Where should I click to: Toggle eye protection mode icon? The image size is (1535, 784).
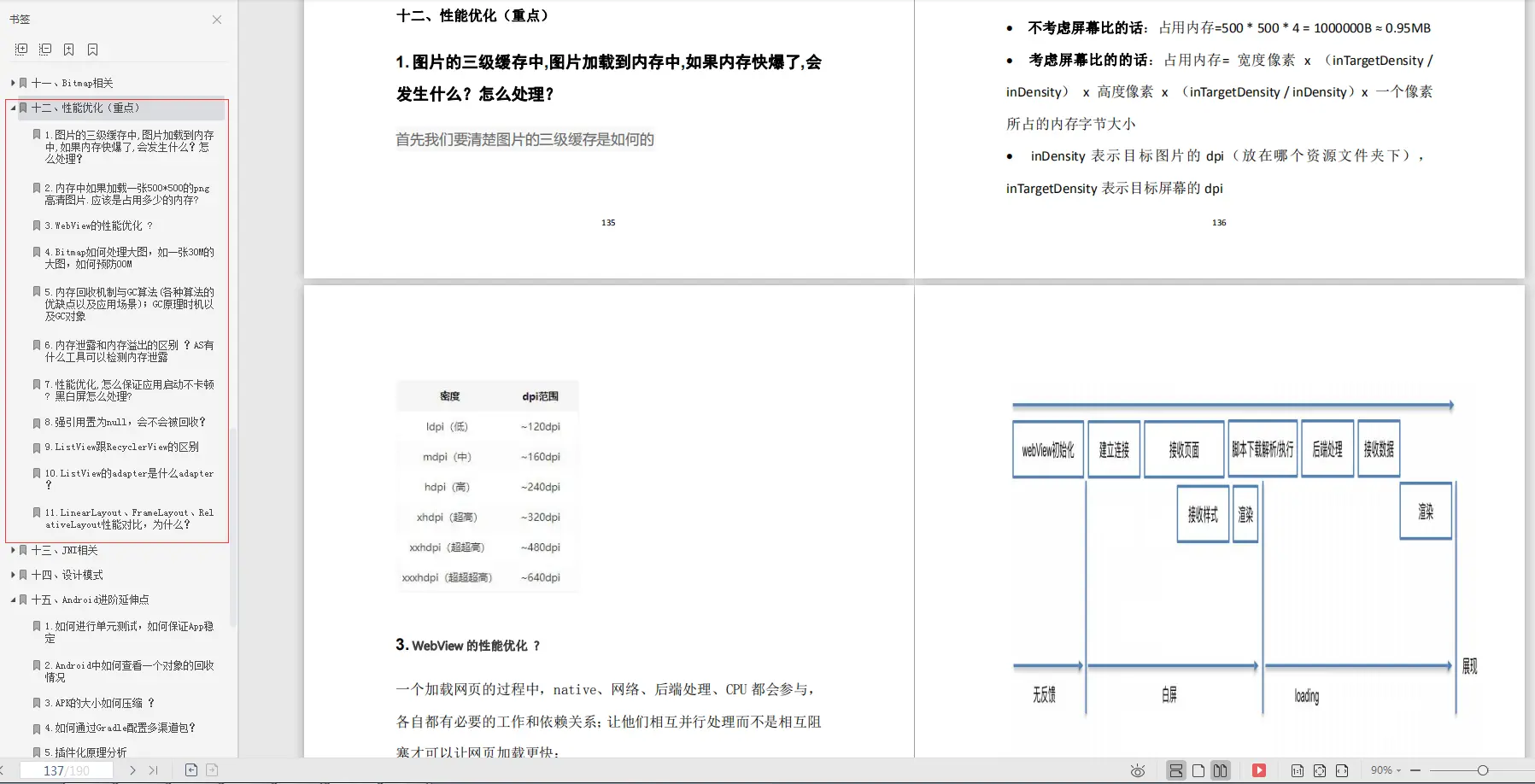tap(1138, 770)
